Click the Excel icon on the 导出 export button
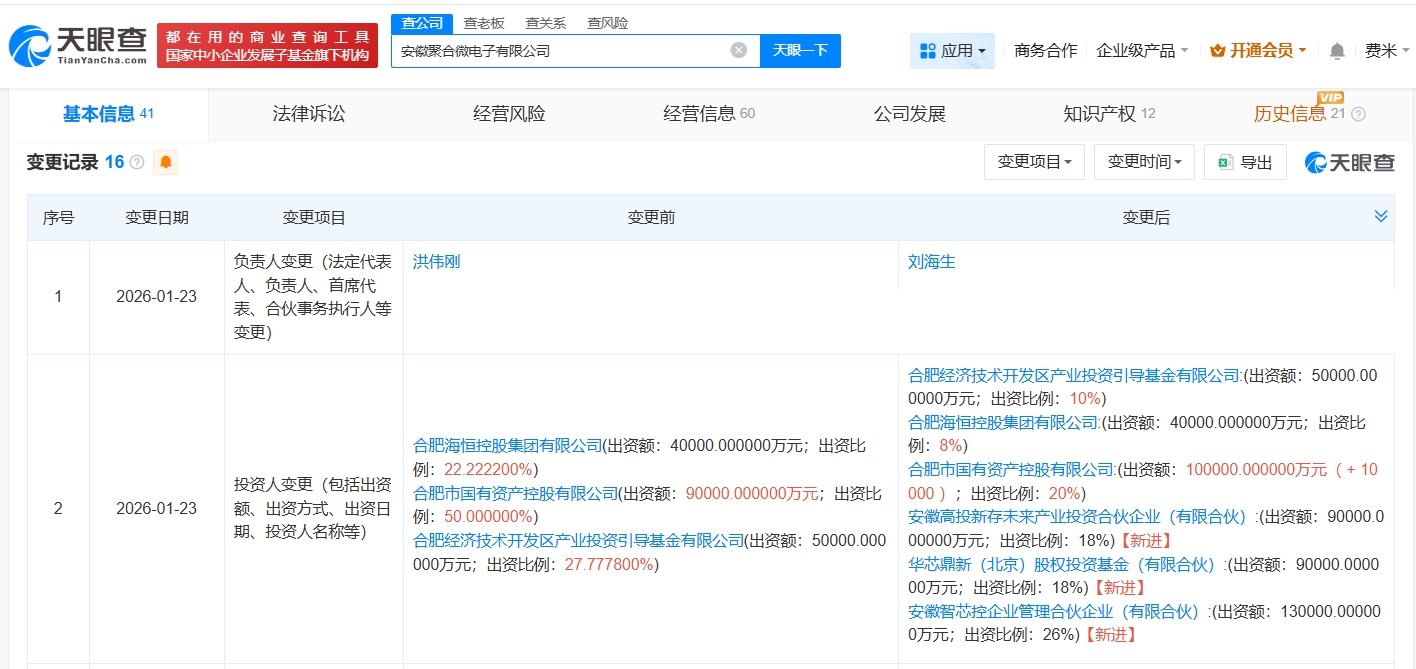1416x669 pixels. (1225, 162)
